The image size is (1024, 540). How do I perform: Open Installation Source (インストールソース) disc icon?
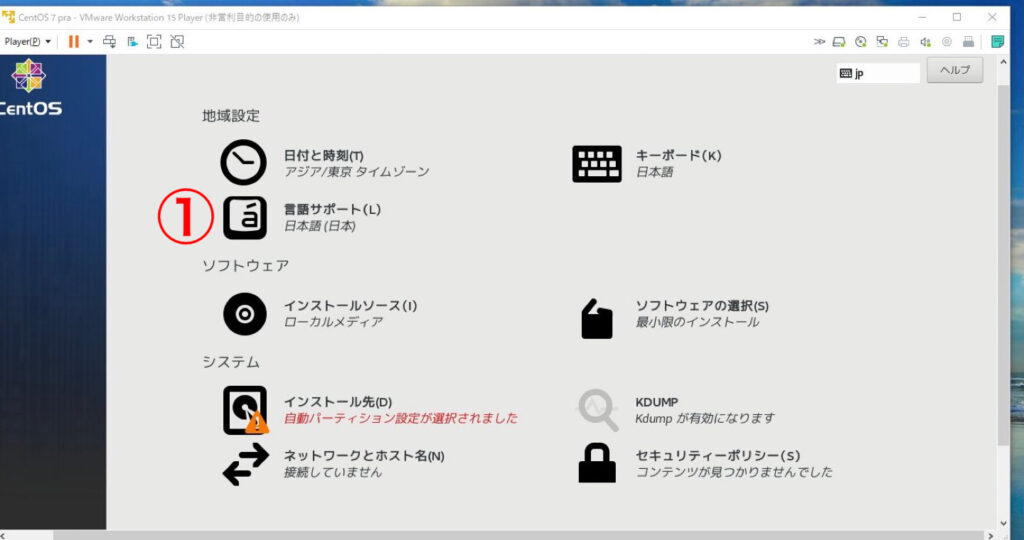(x=244, y=313)
